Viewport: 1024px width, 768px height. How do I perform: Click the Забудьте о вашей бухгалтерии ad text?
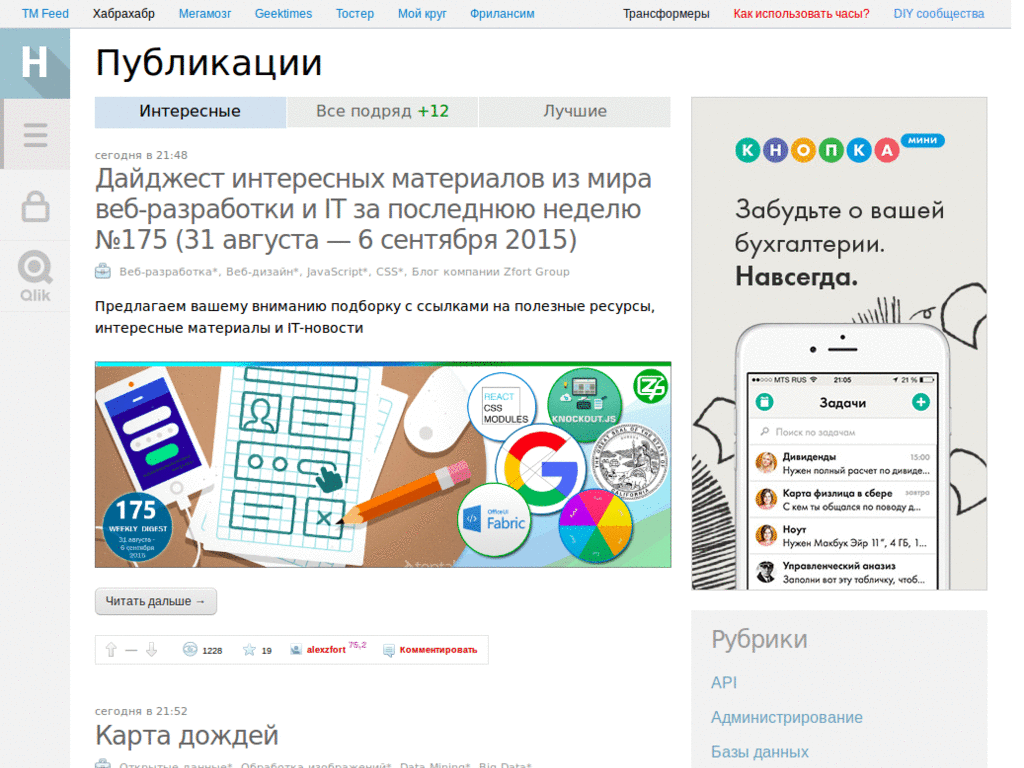pyautogui.click(x=839, y=244)
